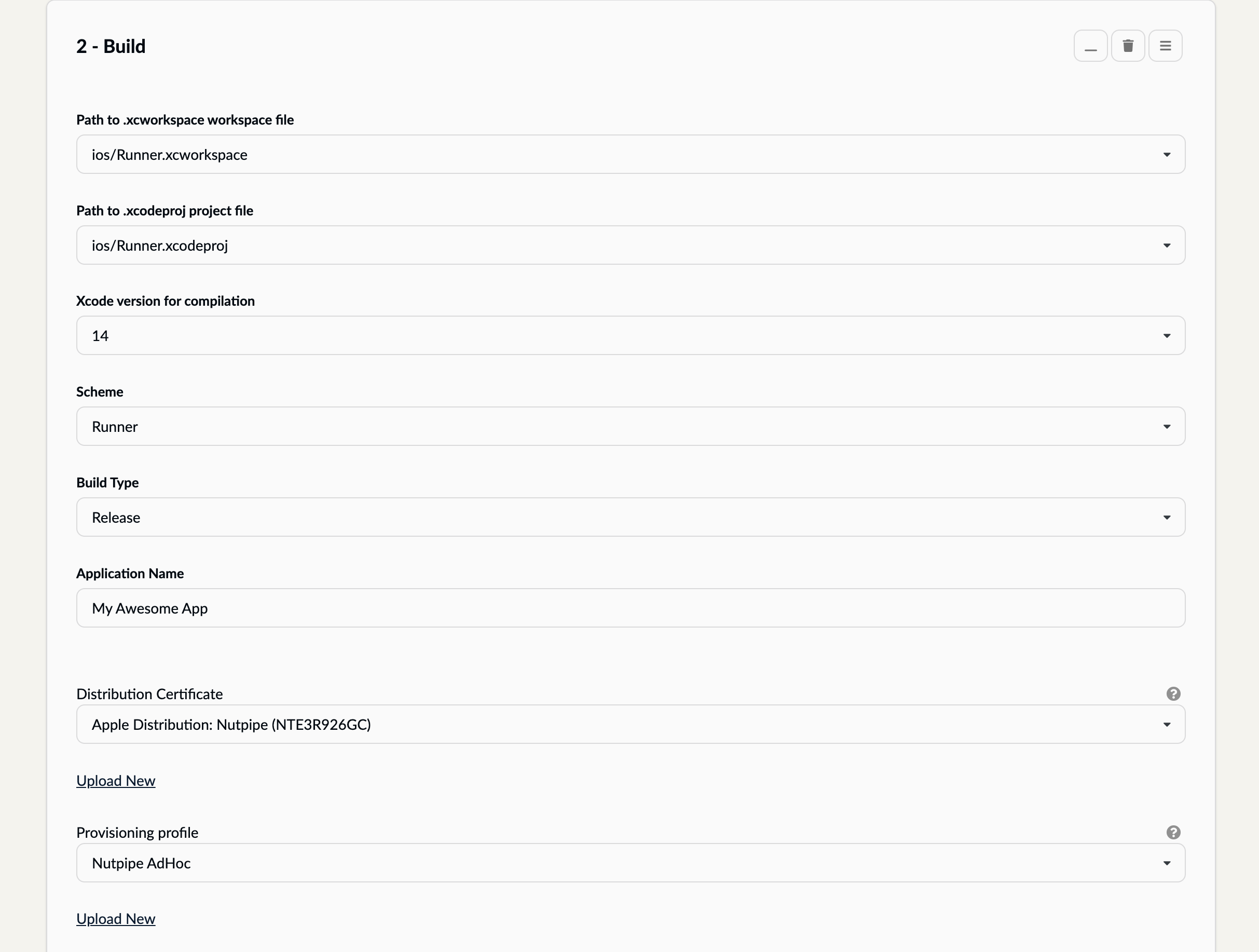
Task: Click the 2 - Build step heading
Action: point(111,46)
